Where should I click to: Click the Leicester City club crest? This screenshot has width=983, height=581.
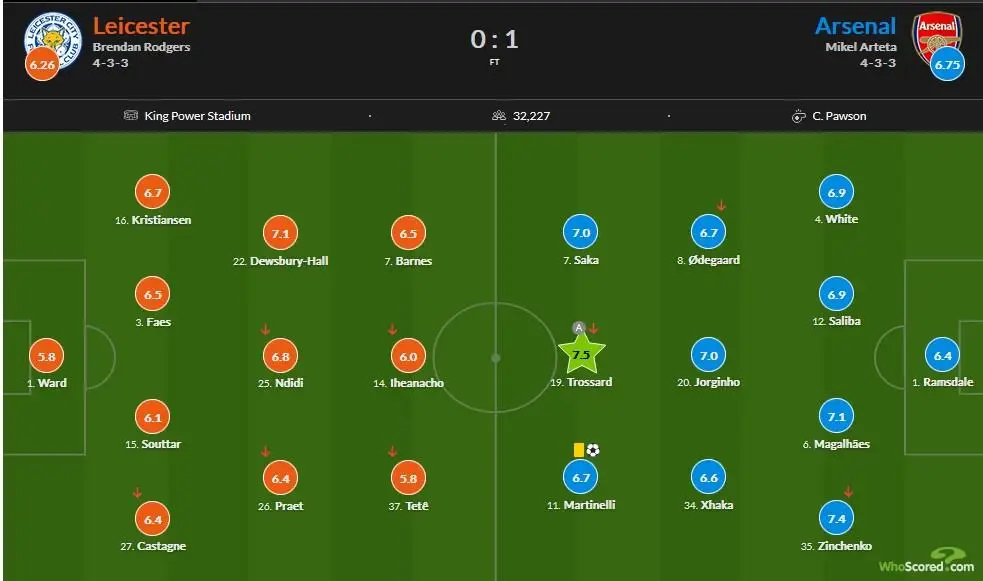[54, 39]
